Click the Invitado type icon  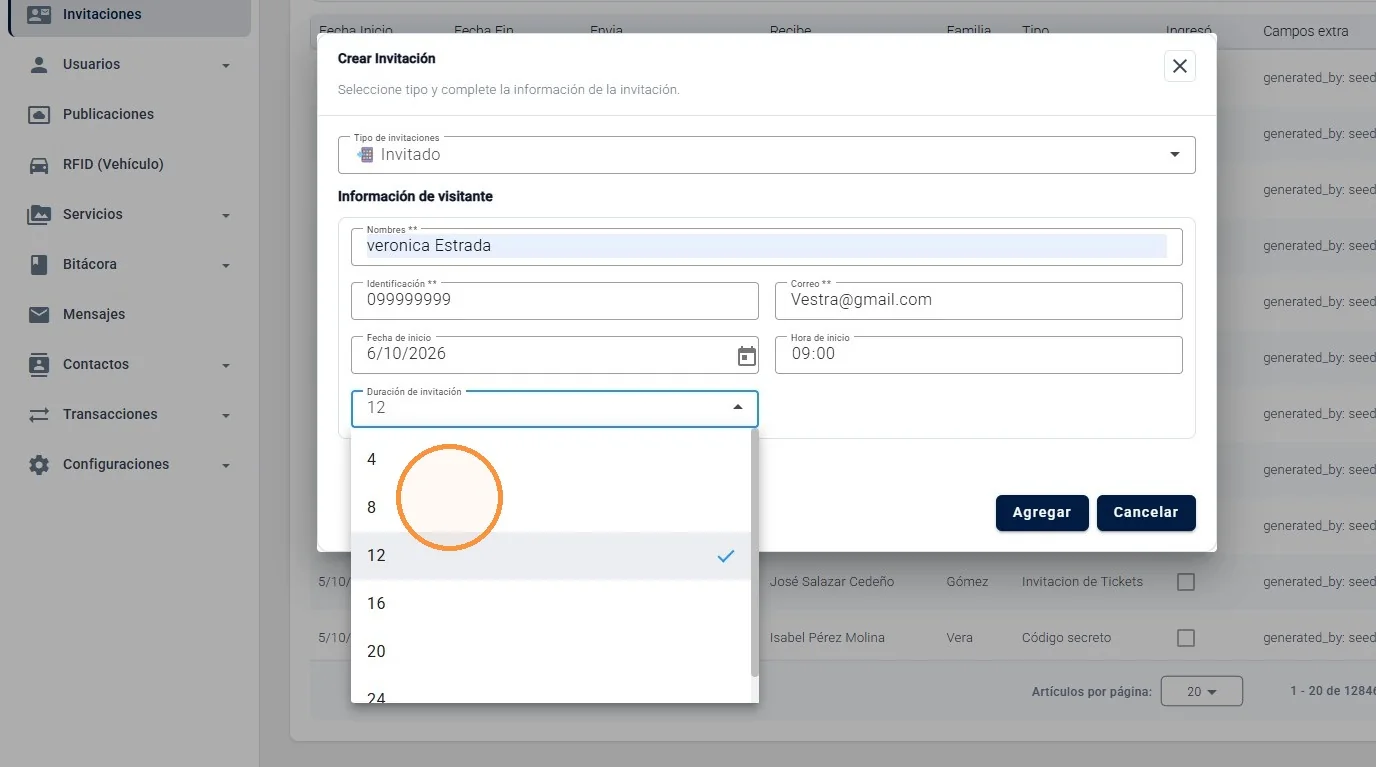tap(365, 155)
